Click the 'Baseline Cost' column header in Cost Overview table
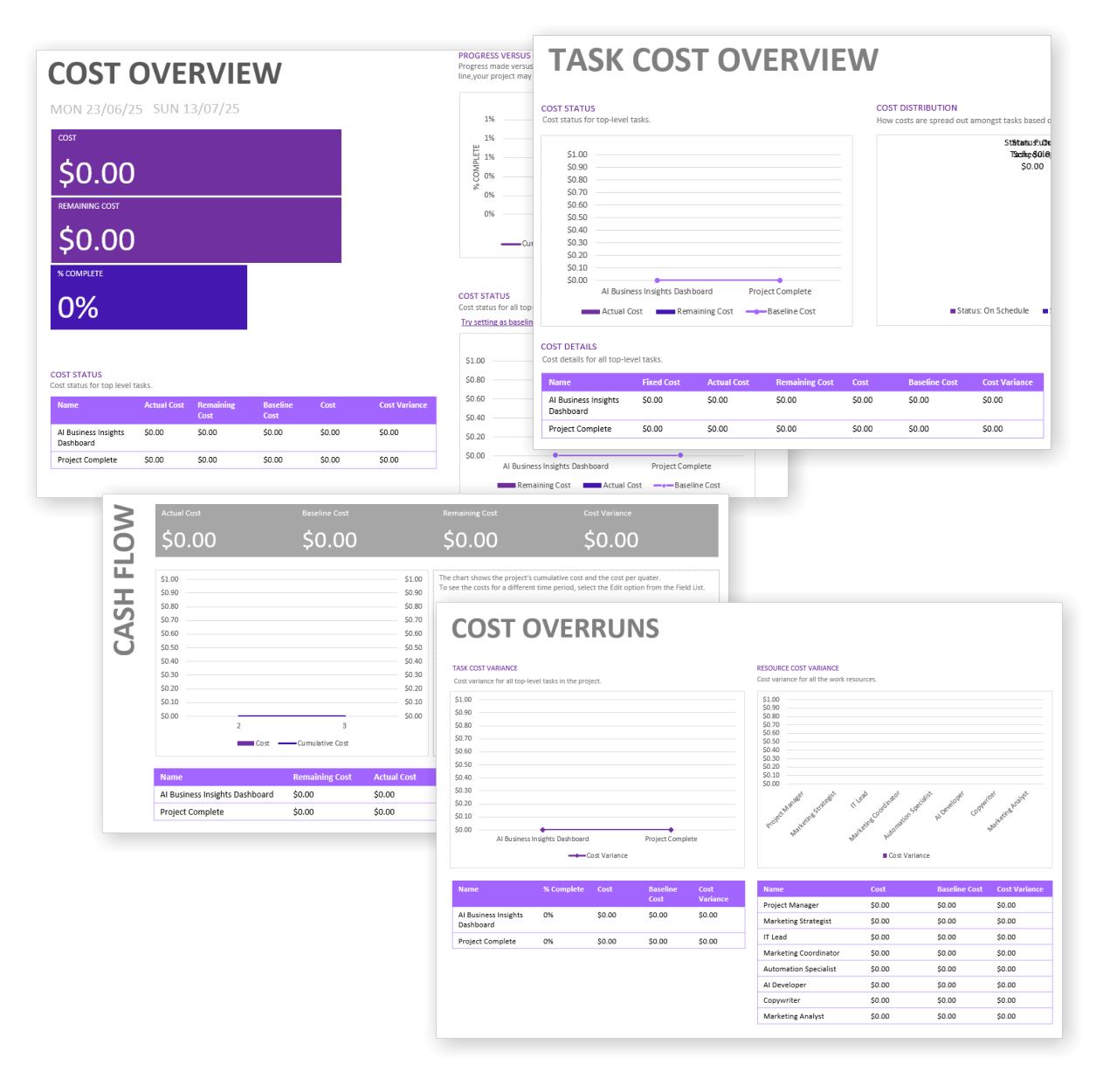 click(x=278, y=411)
